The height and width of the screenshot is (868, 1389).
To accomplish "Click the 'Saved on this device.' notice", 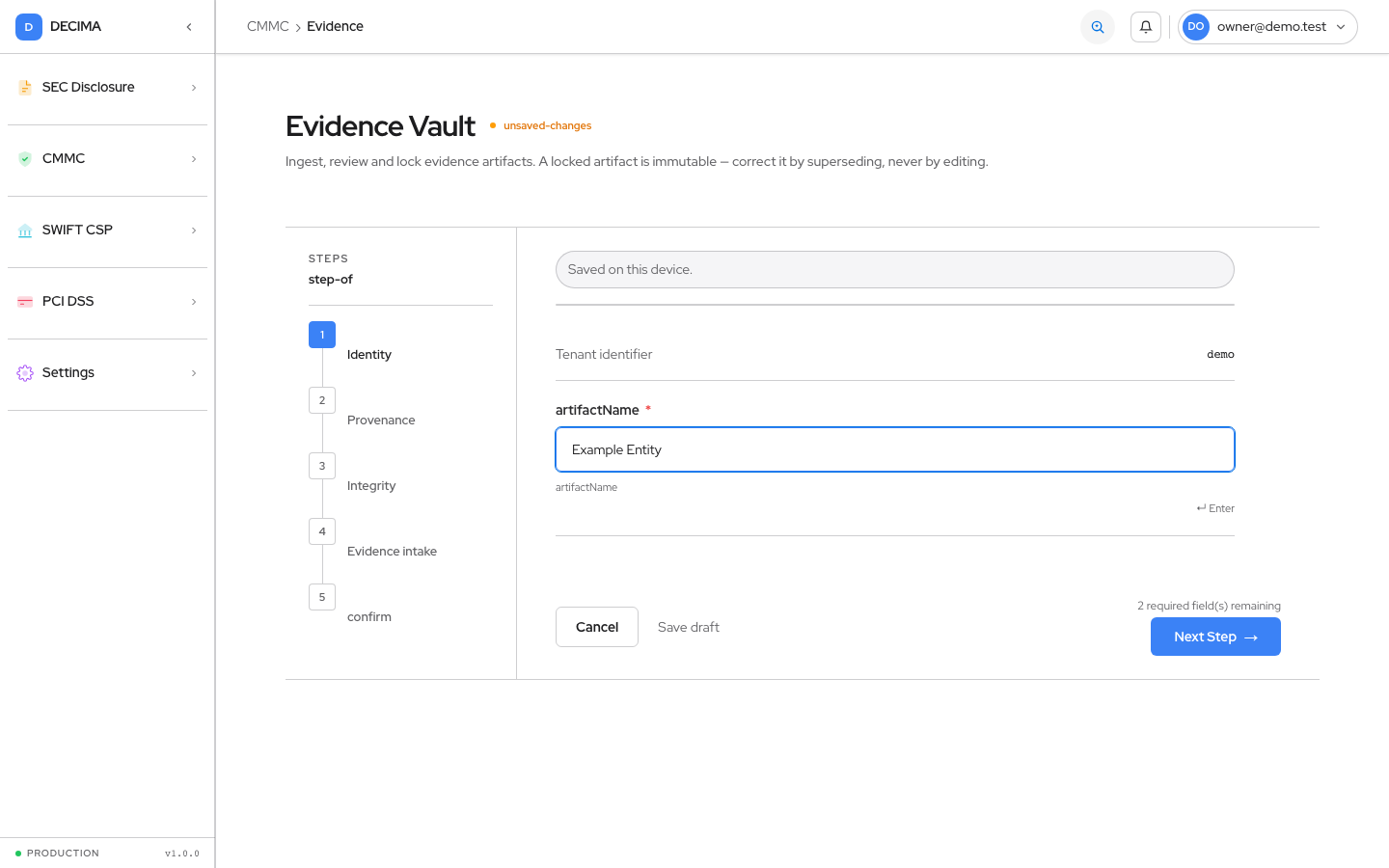I will [x=895, y=269].
